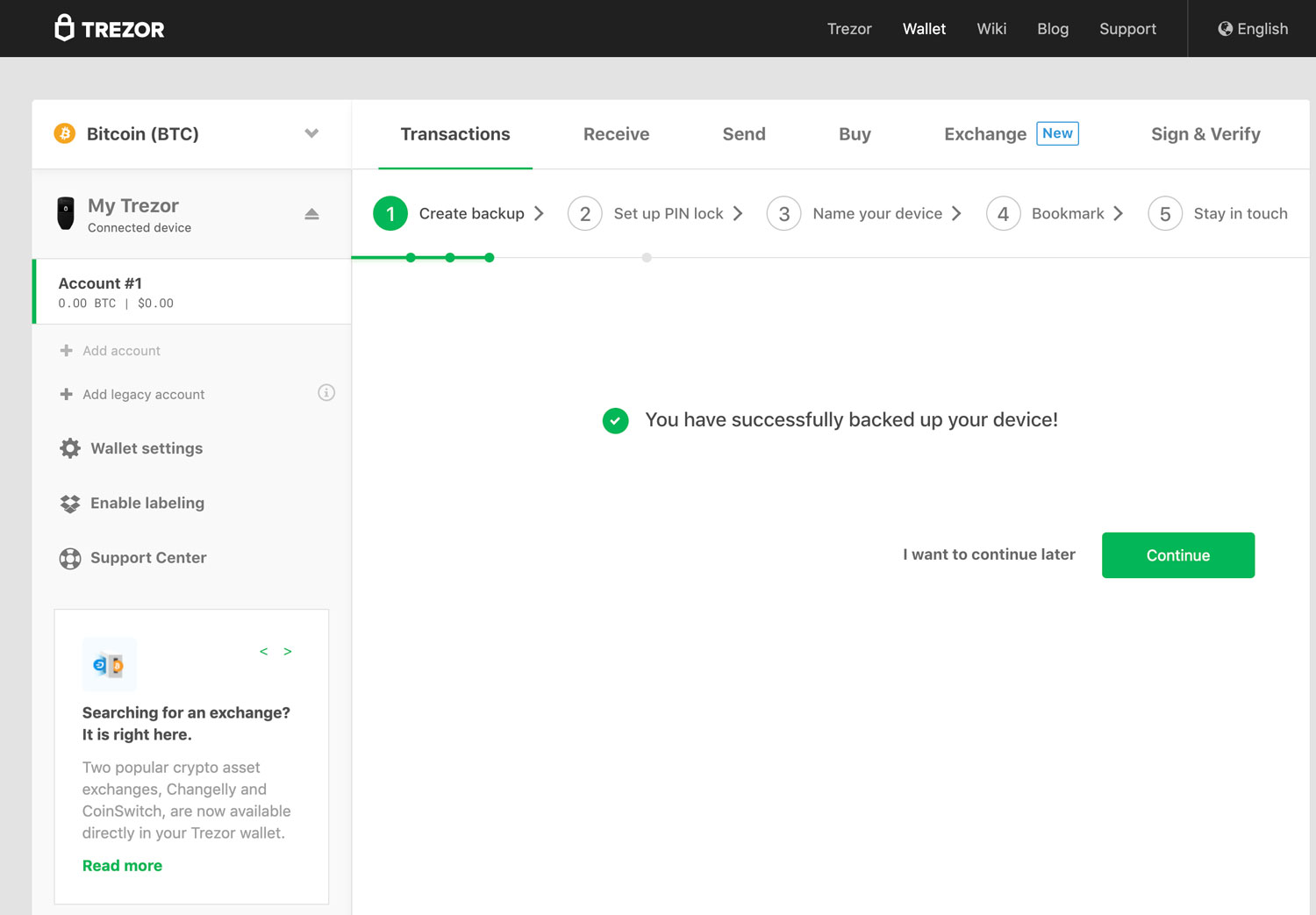1316x915 pixels.
Task: Open Support from the top navigation
Action: click(1127, 29)
